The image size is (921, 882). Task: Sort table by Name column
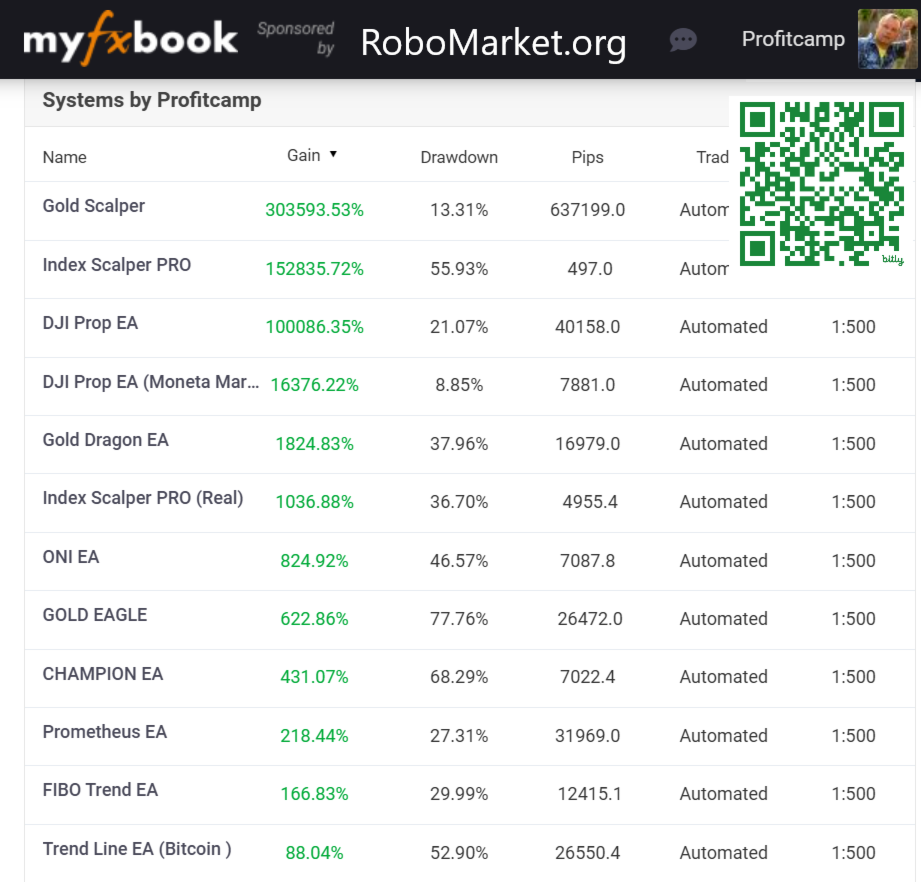pos(65,157)
